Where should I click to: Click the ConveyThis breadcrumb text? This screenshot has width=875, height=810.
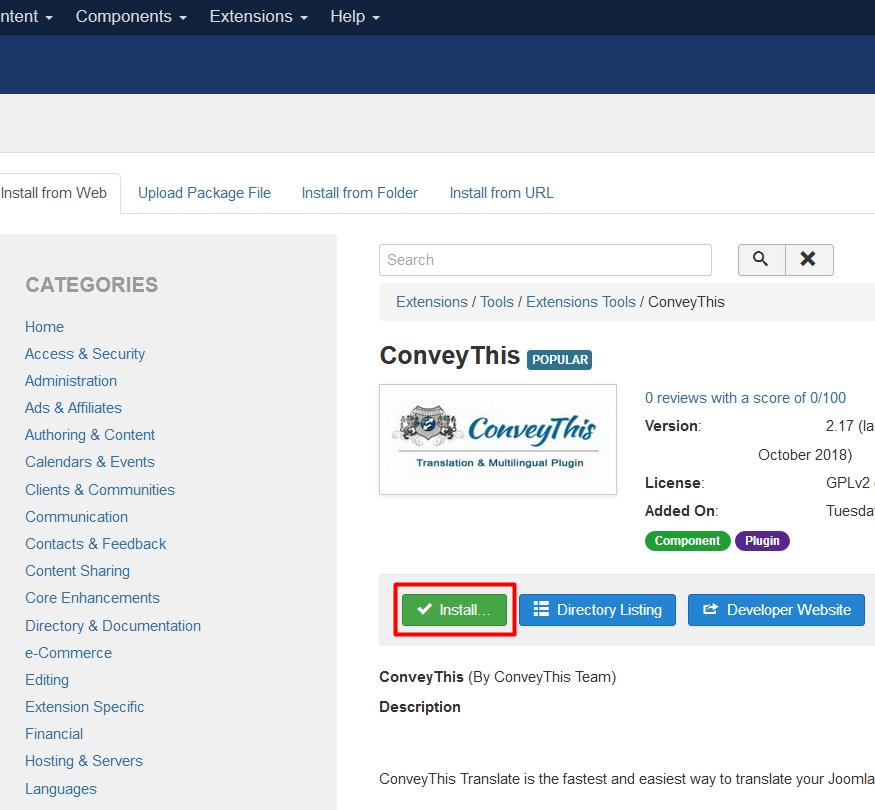tap(686, 302)
